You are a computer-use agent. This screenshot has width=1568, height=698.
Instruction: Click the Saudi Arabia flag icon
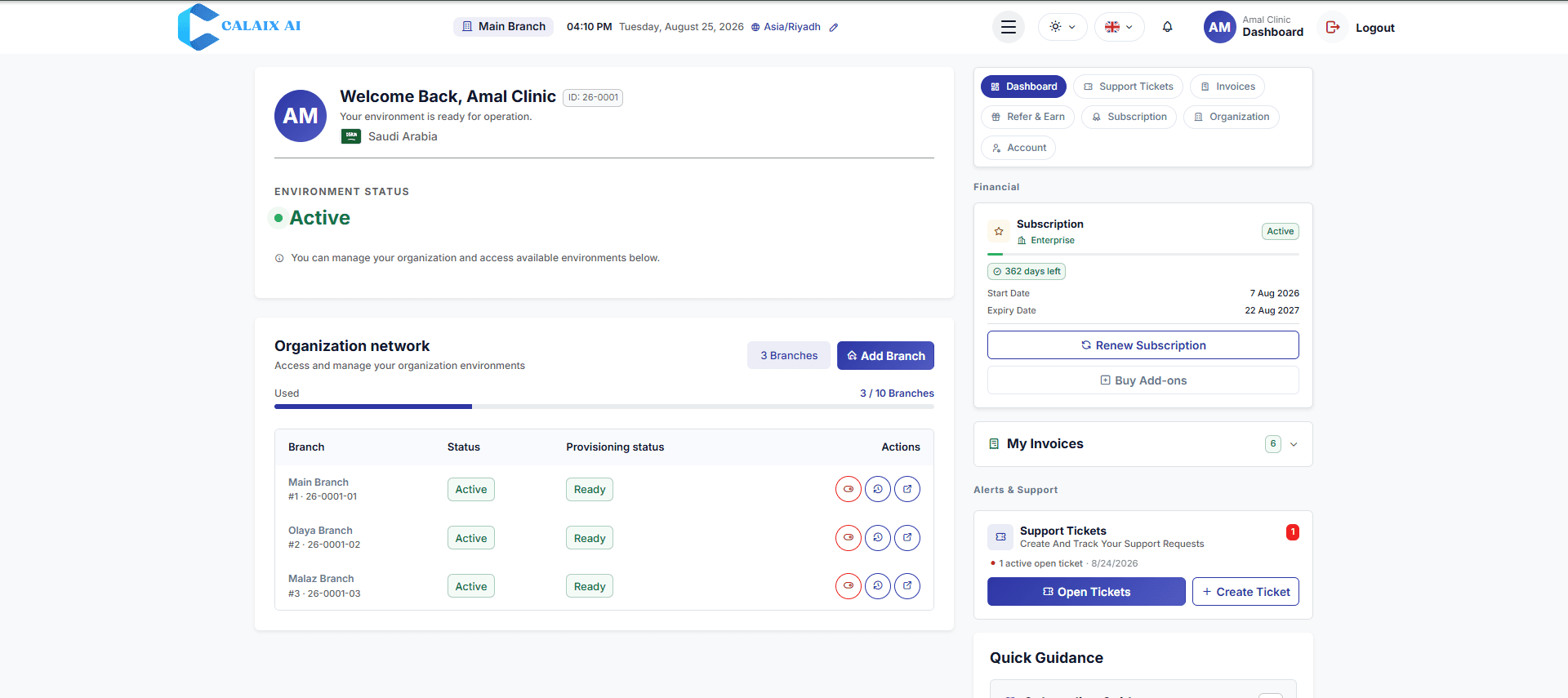click(351, 136)
